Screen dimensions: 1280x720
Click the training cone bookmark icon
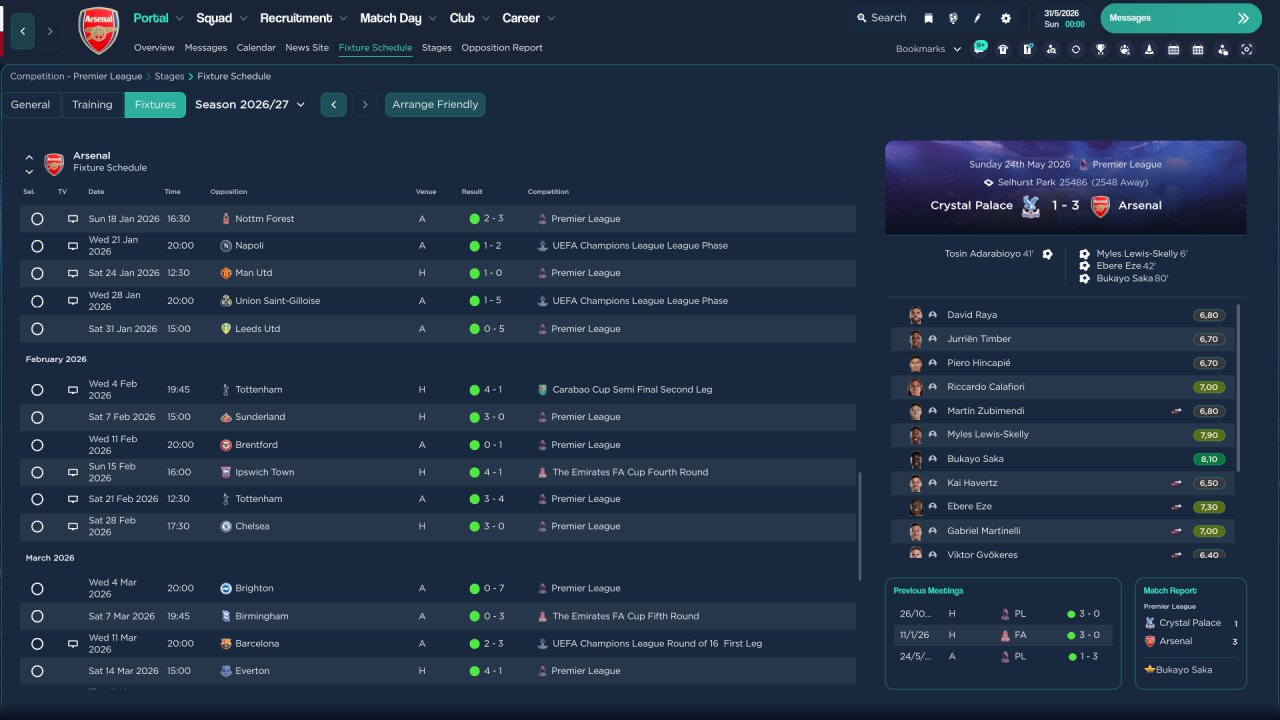tap(1149, 49)
